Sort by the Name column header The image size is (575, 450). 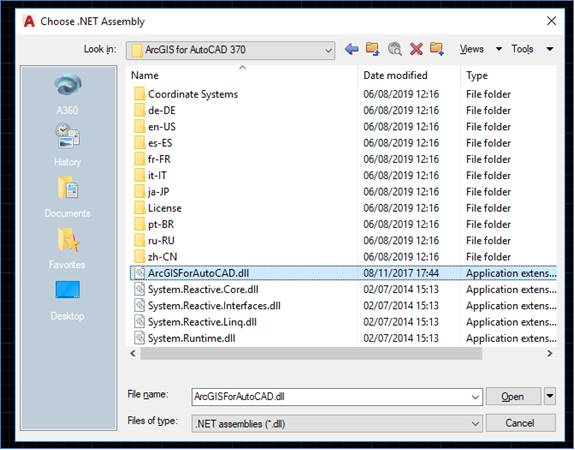pyautogui.click(x=145, y=76)
